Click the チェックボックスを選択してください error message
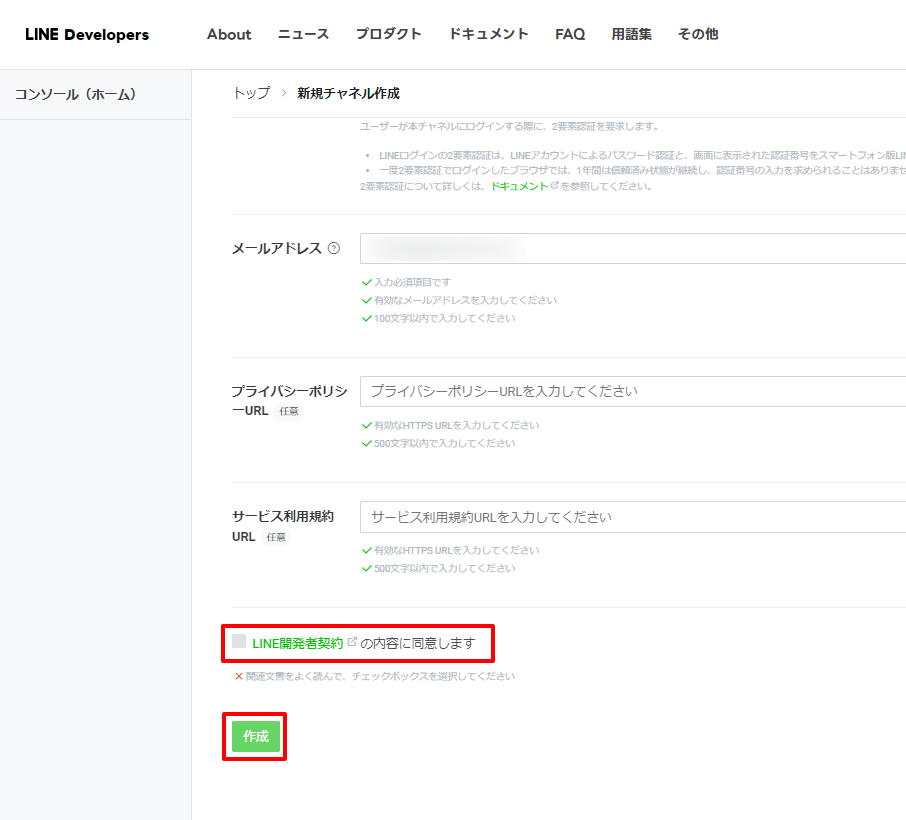Screen dimensions: 906x820 coord(380,676)
